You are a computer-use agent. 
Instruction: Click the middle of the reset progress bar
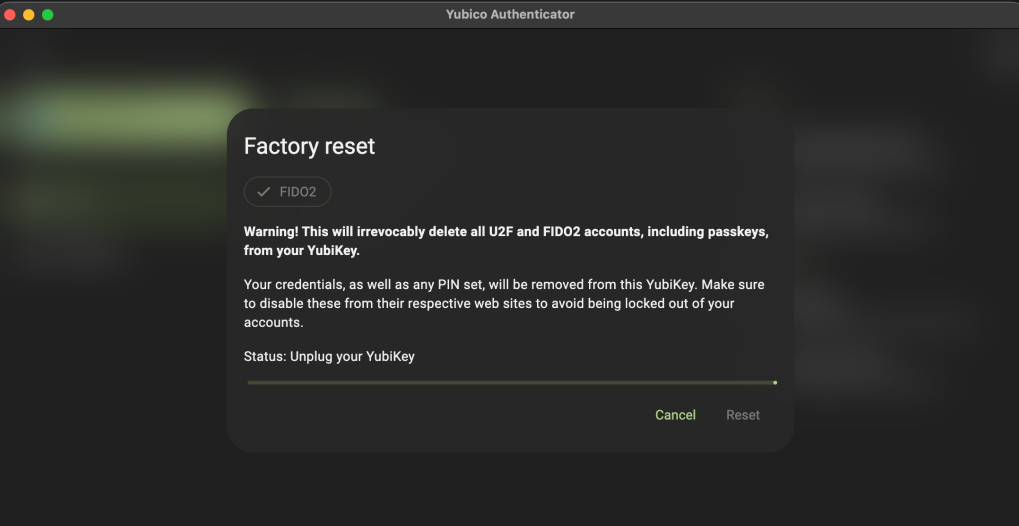(x=511, y=382)
